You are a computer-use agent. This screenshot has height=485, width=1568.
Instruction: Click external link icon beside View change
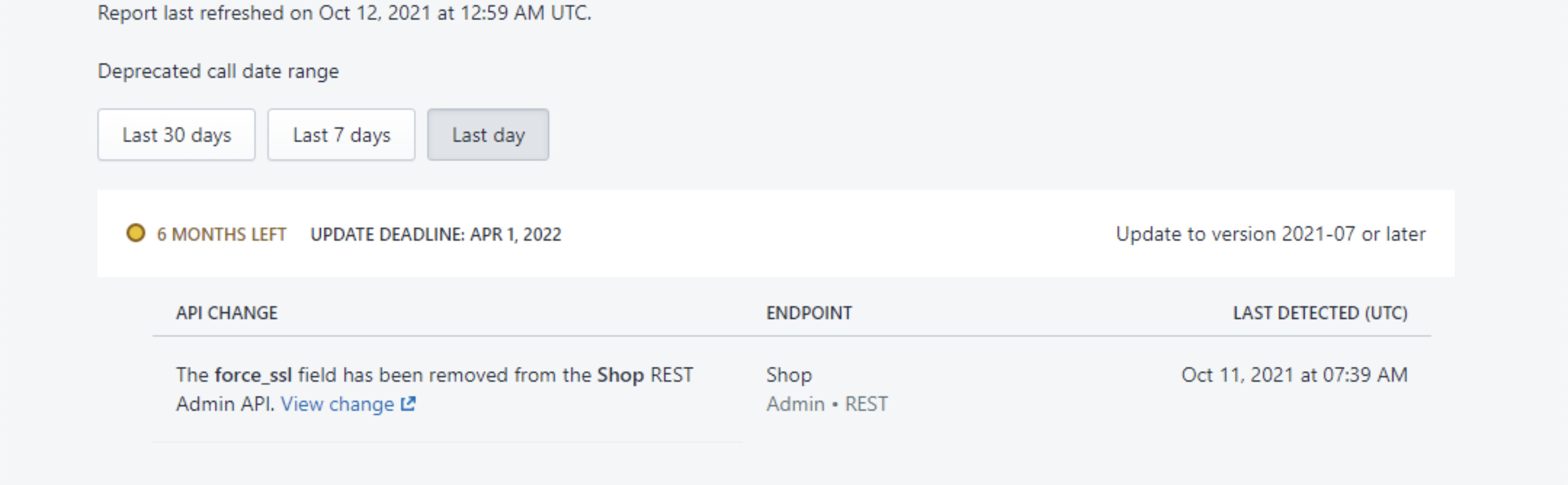tap(408, 403)
